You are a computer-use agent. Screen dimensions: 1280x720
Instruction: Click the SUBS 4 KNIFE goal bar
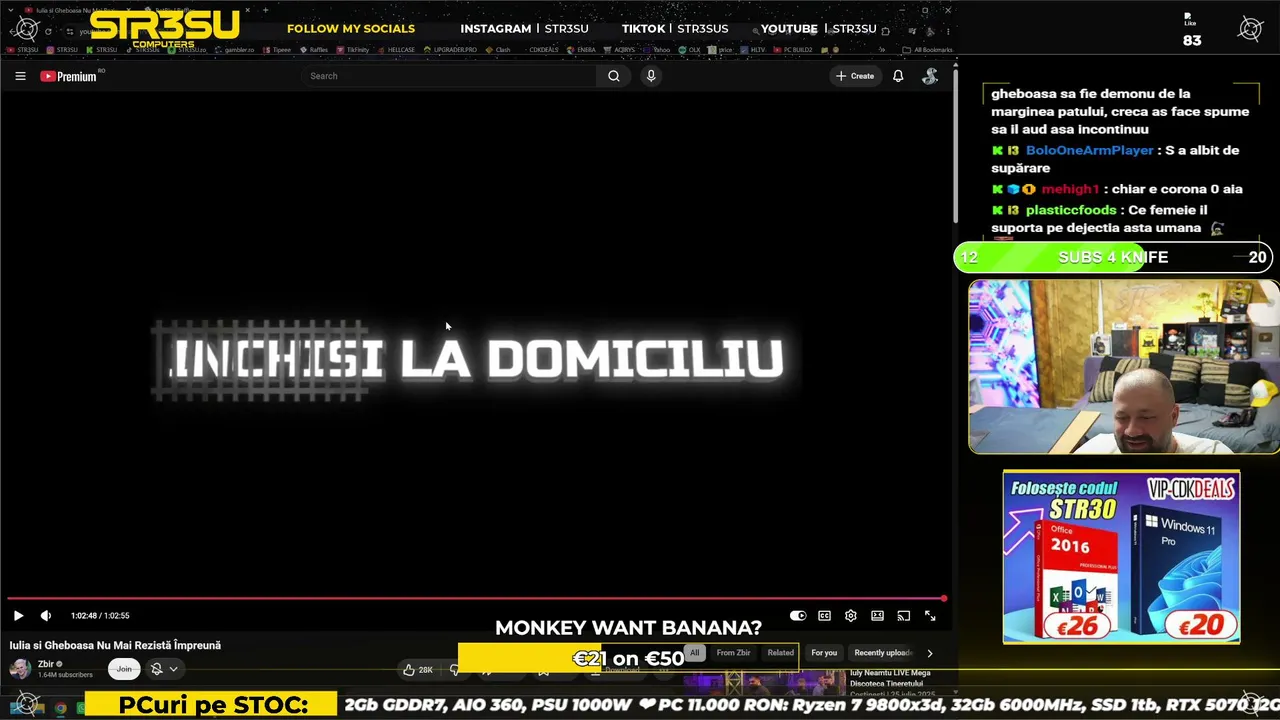click(x=1113, y=257)
